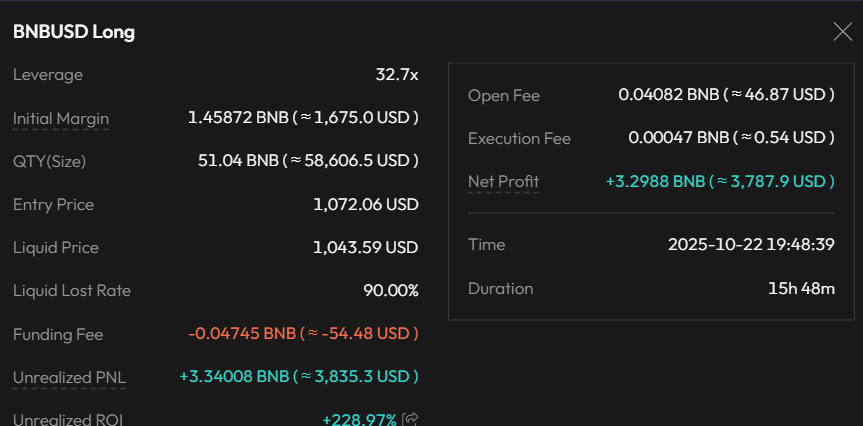This screenshot has width=863, height=426.
Task: Click the +228.97% ROI value
Action: coord(359,420)
